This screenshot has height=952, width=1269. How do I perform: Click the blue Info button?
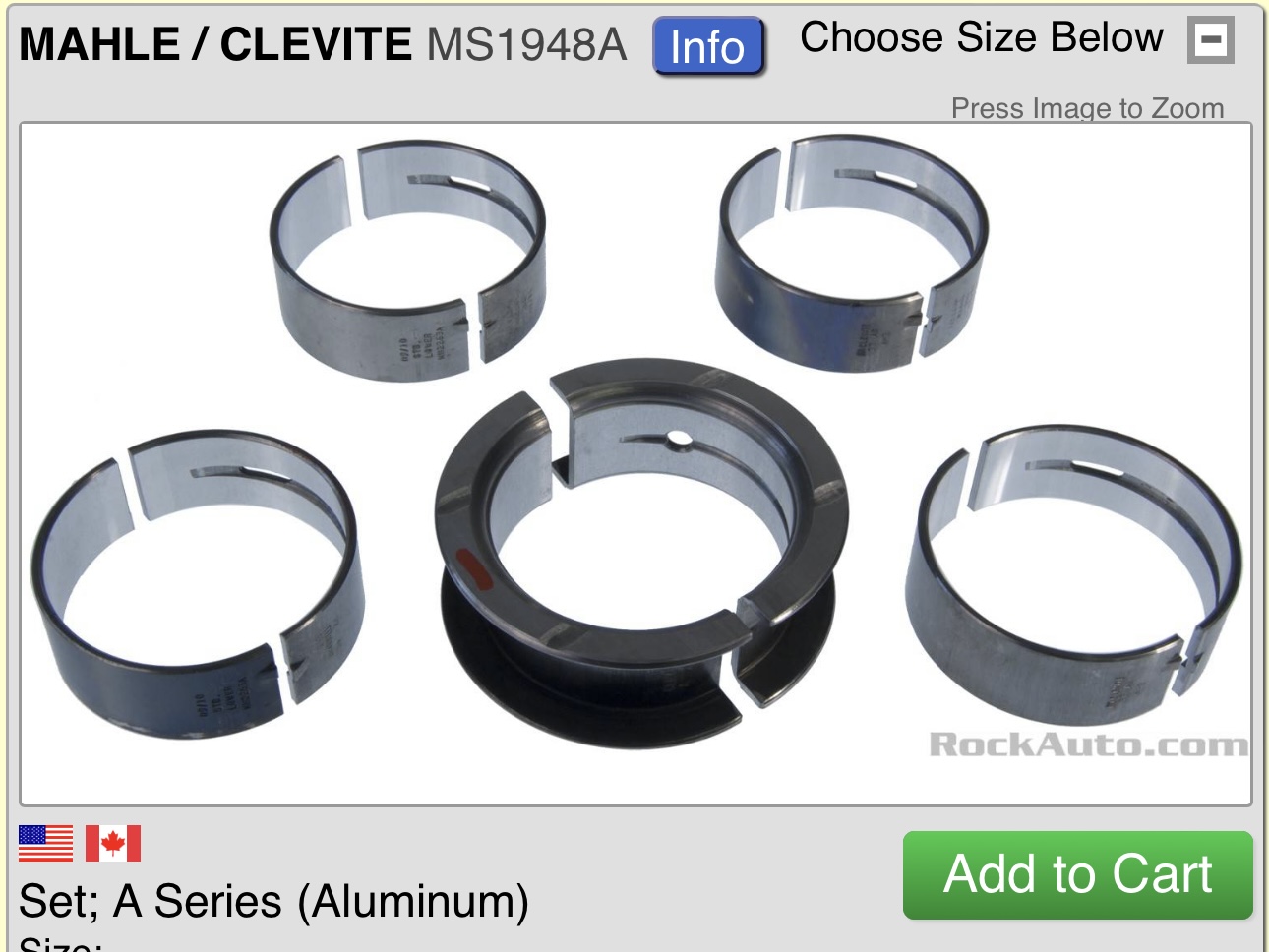coord(708,46)
